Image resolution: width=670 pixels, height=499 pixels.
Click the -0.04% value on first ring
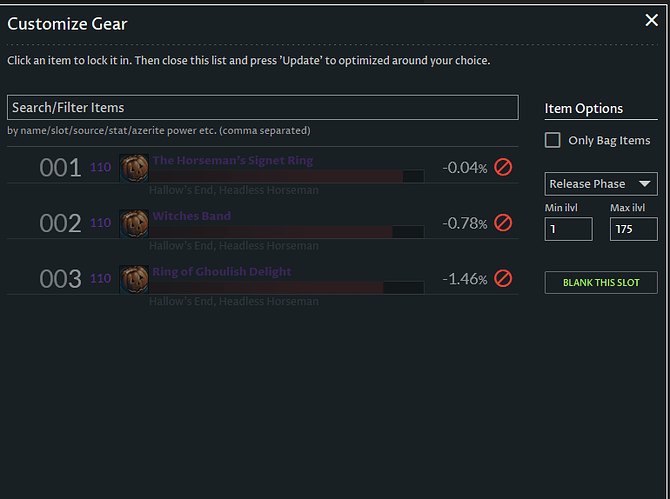coord(464,168)
